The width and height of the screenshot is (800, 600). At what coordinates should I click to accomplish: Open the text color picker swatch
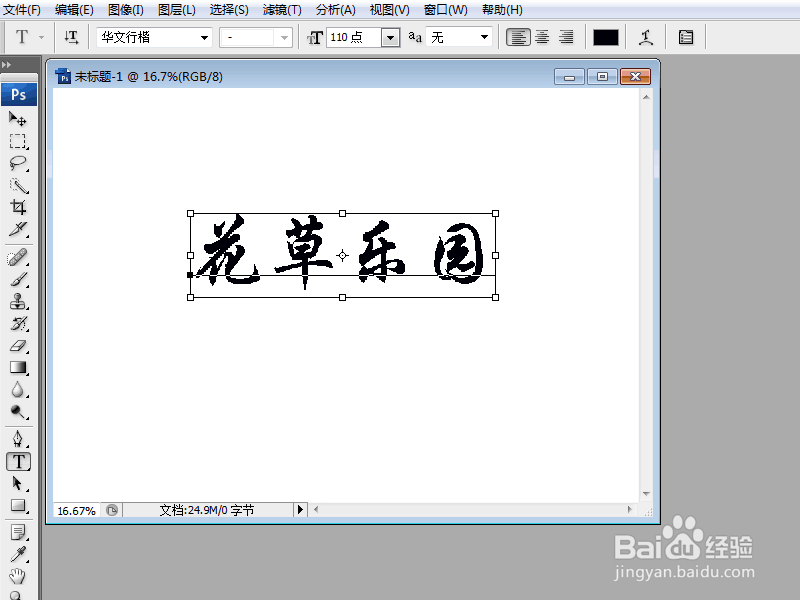pos(606,36)
